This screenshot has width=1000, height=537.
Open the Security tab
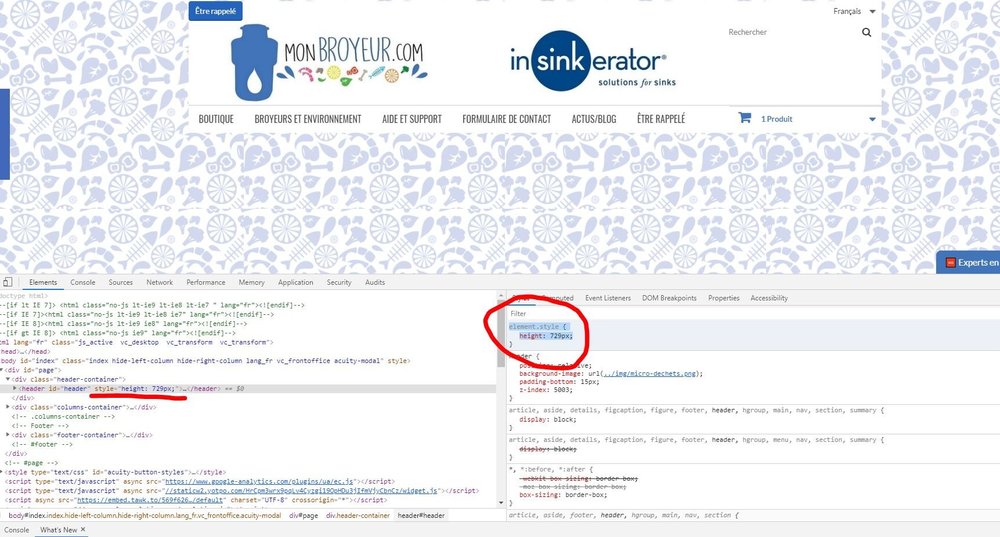point(339,282)
